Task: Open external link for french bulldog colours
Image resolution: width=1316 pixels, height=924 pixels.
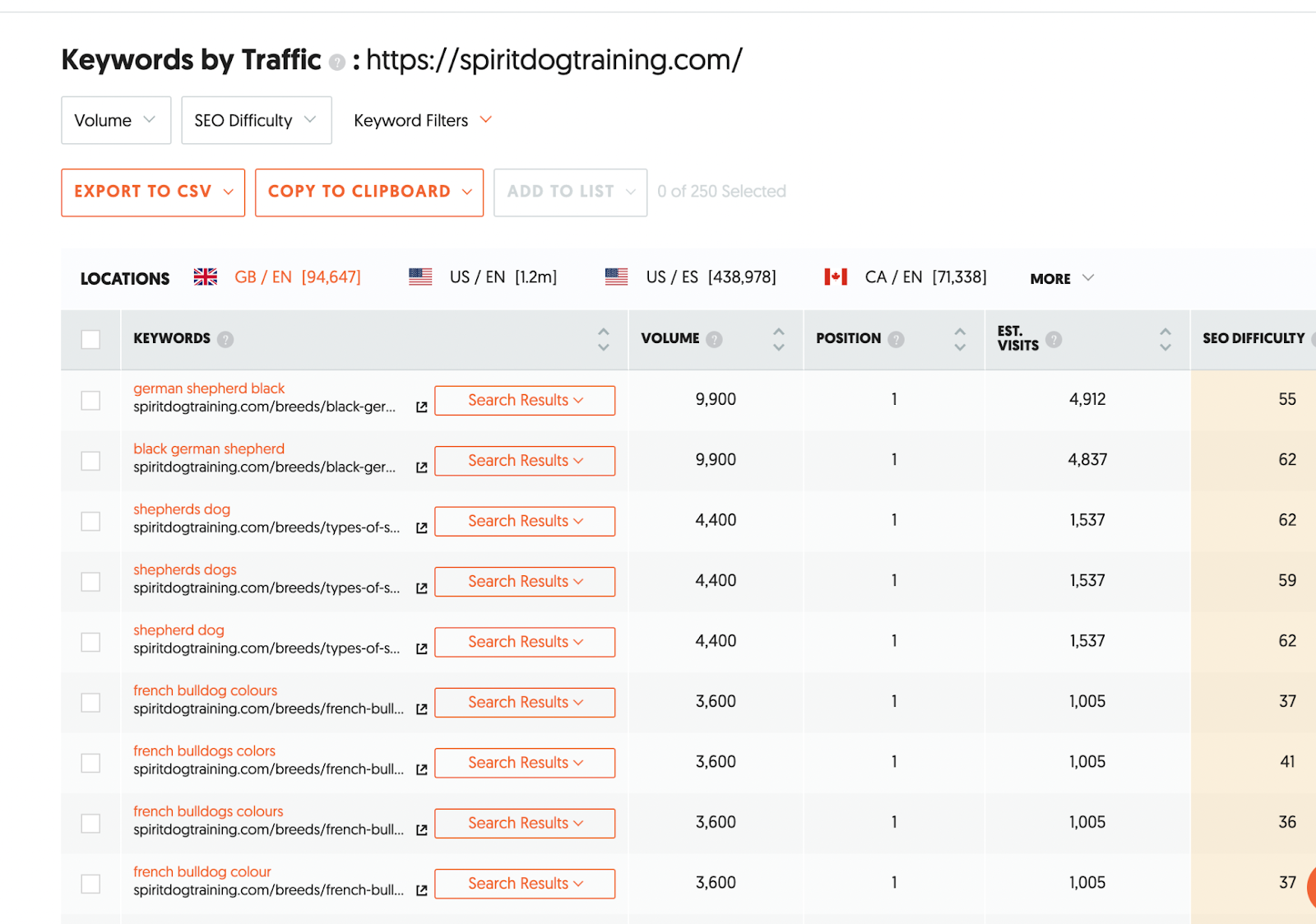Action: [422, 709]
